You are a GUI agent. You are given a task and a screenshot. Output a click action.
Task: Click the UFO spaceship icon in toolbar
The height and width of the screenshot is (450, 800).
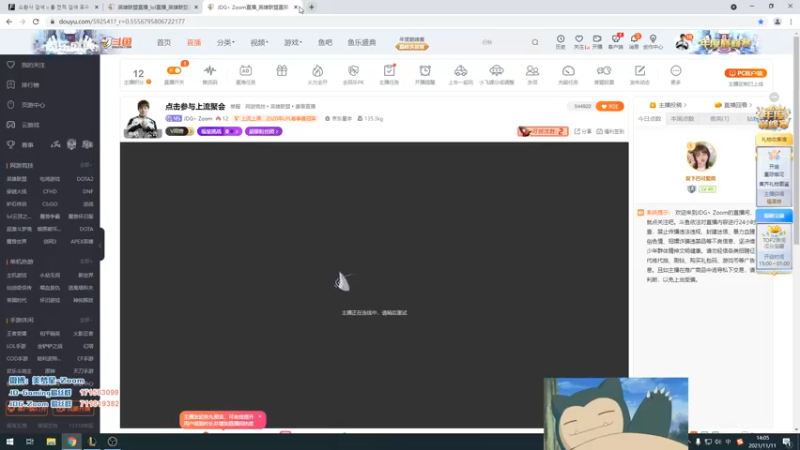tap(496, 70)
